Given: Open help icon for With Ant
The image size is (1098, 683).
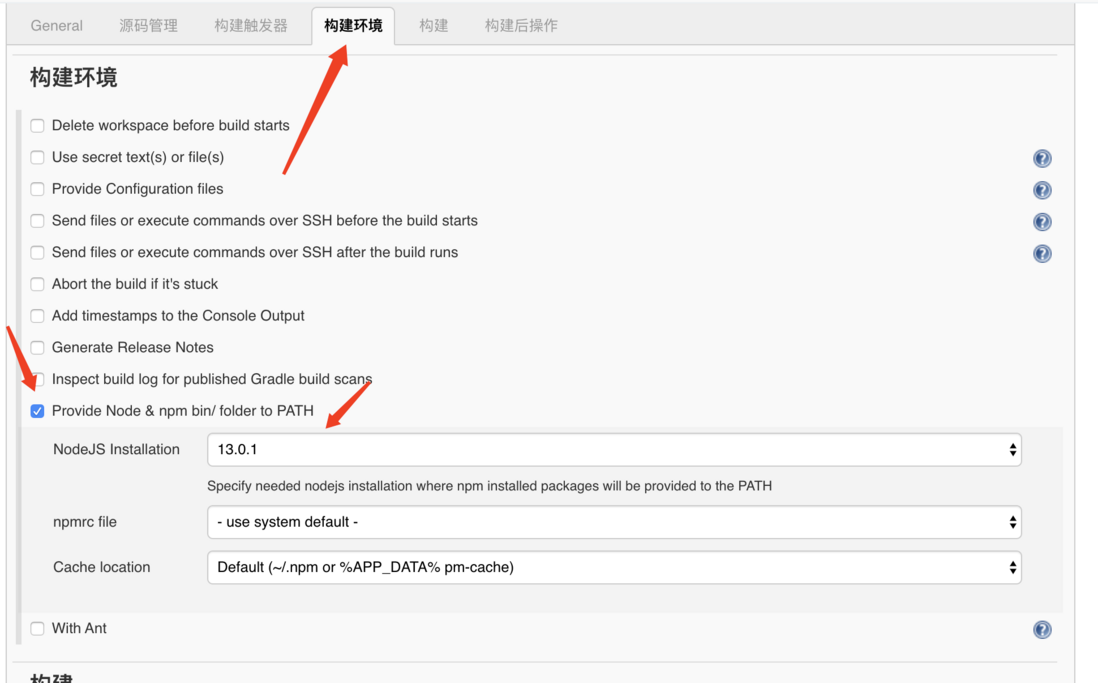Looking at the screenshot, I should (1042, 630).
